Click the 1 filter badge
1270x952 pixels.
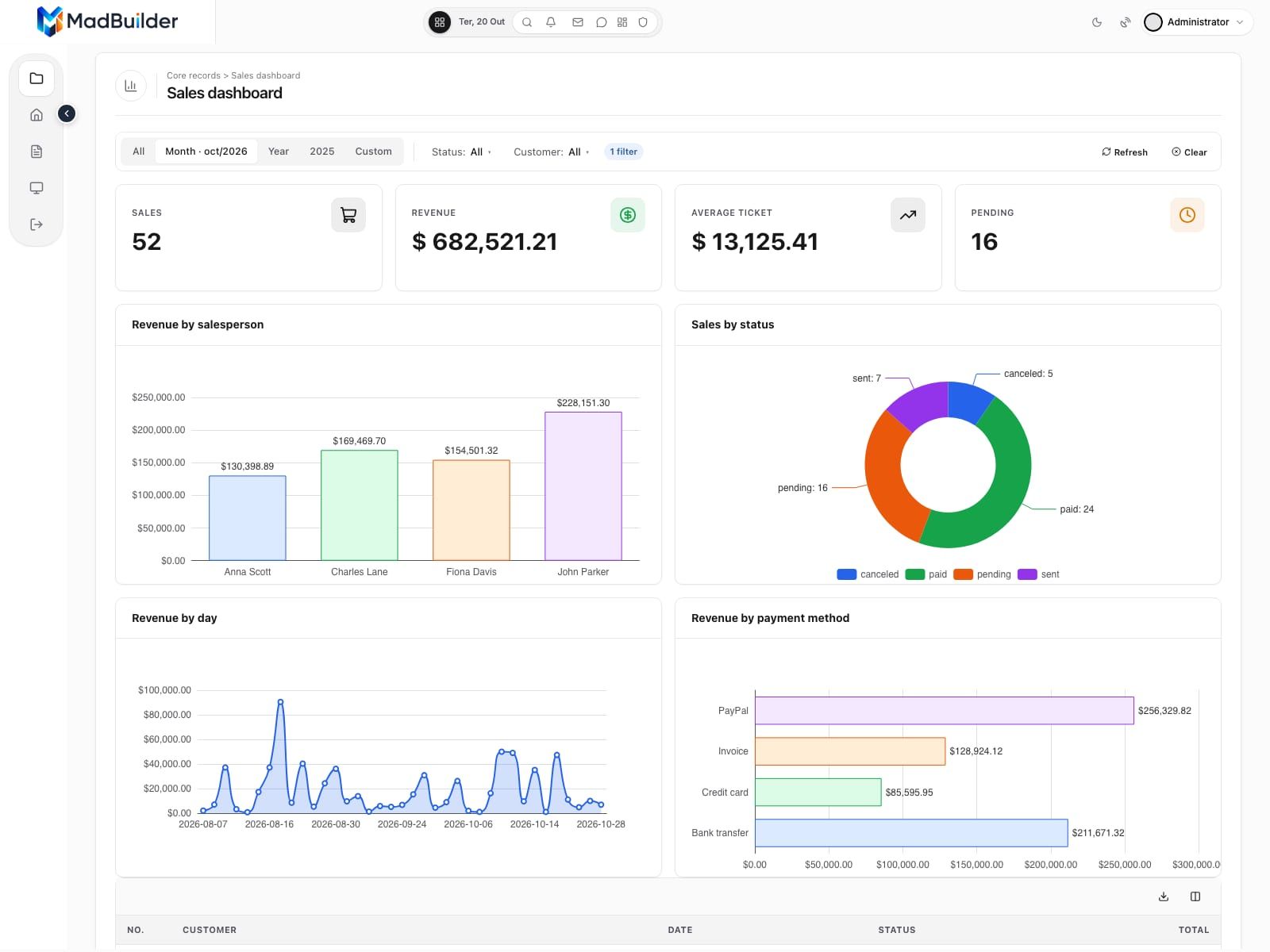(x=623, y=152)
